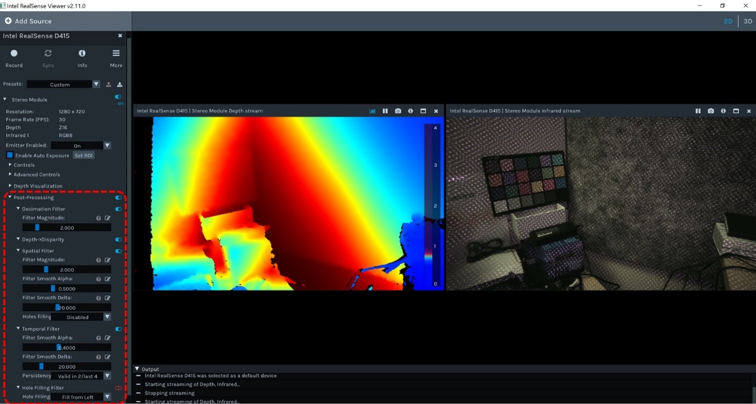Toggle the Stereo Module on/off switch

tap(118, 99)
